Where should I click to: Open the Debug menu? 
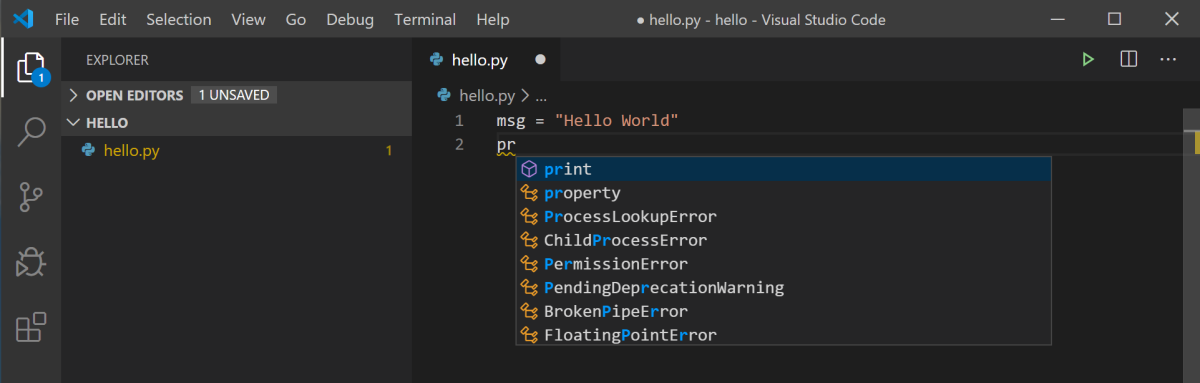(x=350, y=19)
